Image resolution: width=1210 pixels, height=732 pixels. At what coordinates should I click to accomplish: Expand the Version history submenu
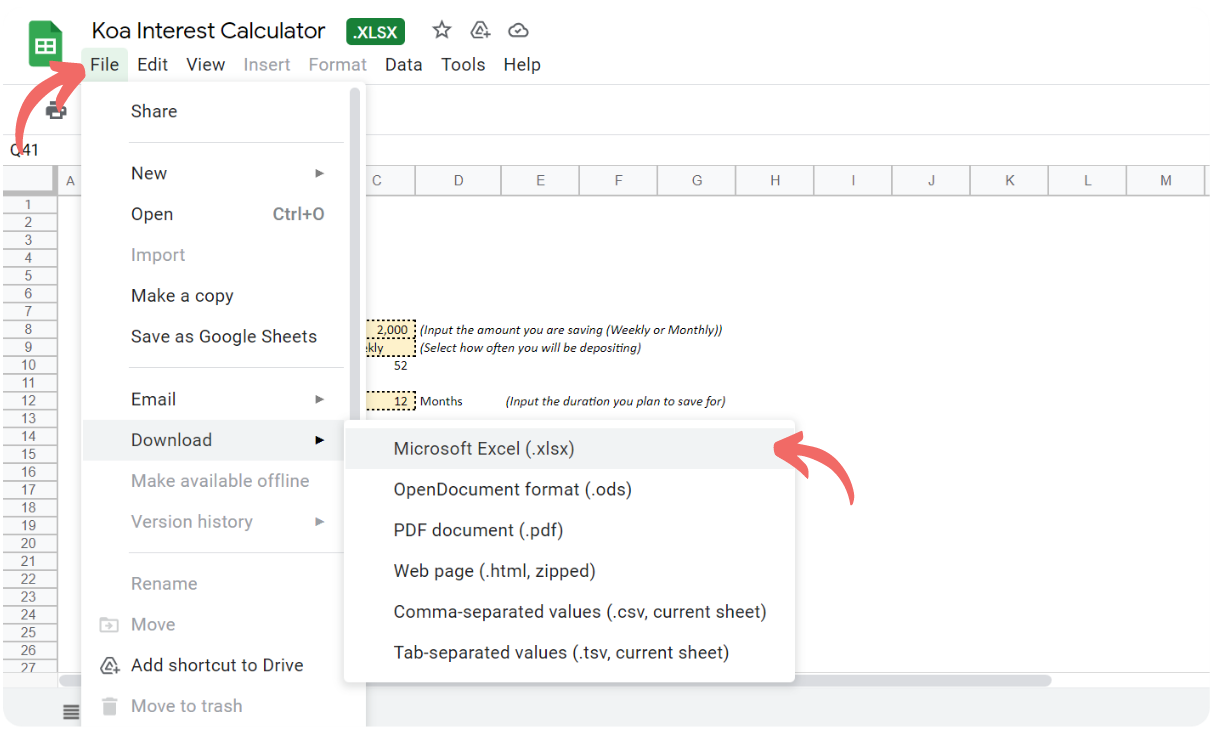pyautogui.click(x=216, y=522)
